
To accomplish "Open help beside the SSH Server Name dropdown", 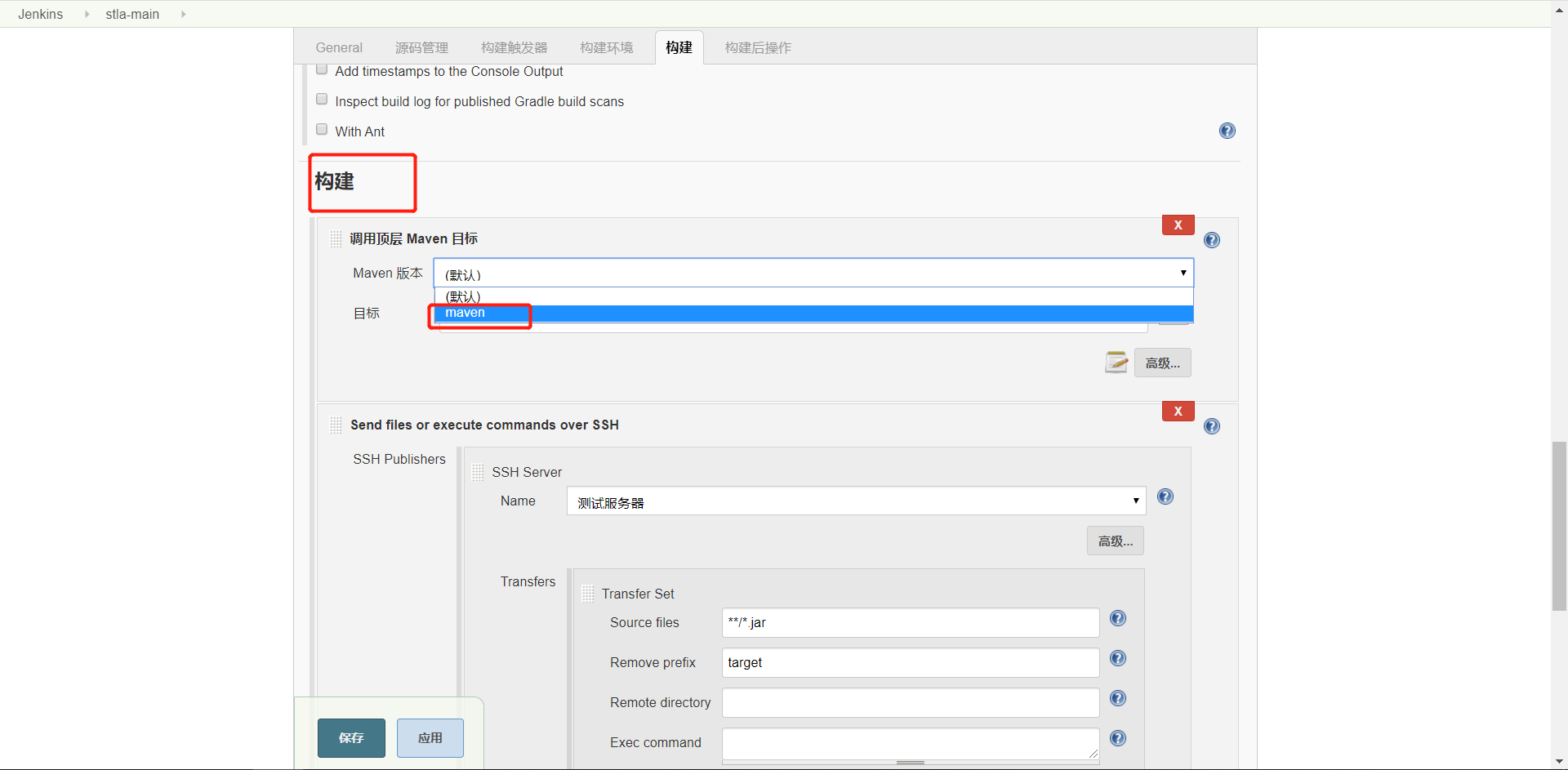I will [x=1165, y=496].
